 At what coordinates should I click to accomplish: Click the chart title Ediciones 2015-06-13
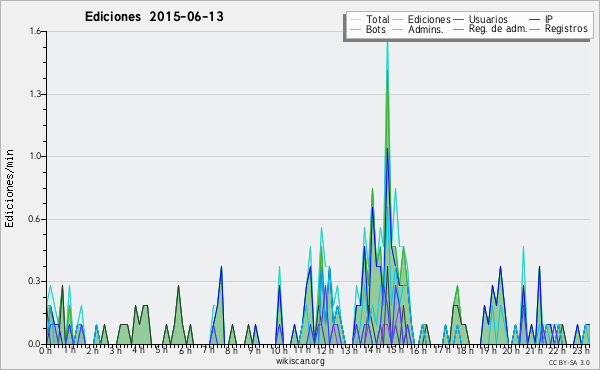tap(154, 17)
